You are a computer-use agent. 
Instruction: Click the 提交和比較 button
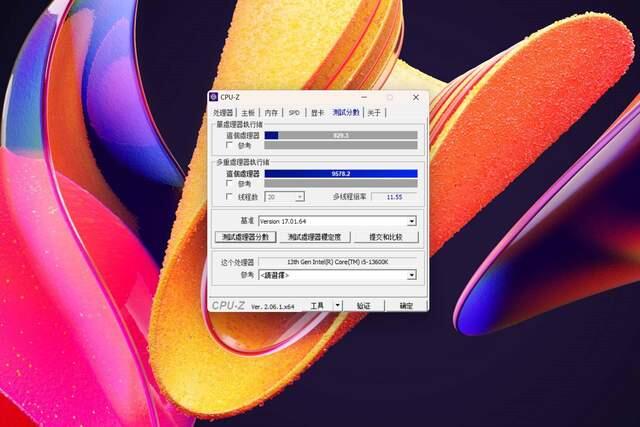click(x=386, y=237)
